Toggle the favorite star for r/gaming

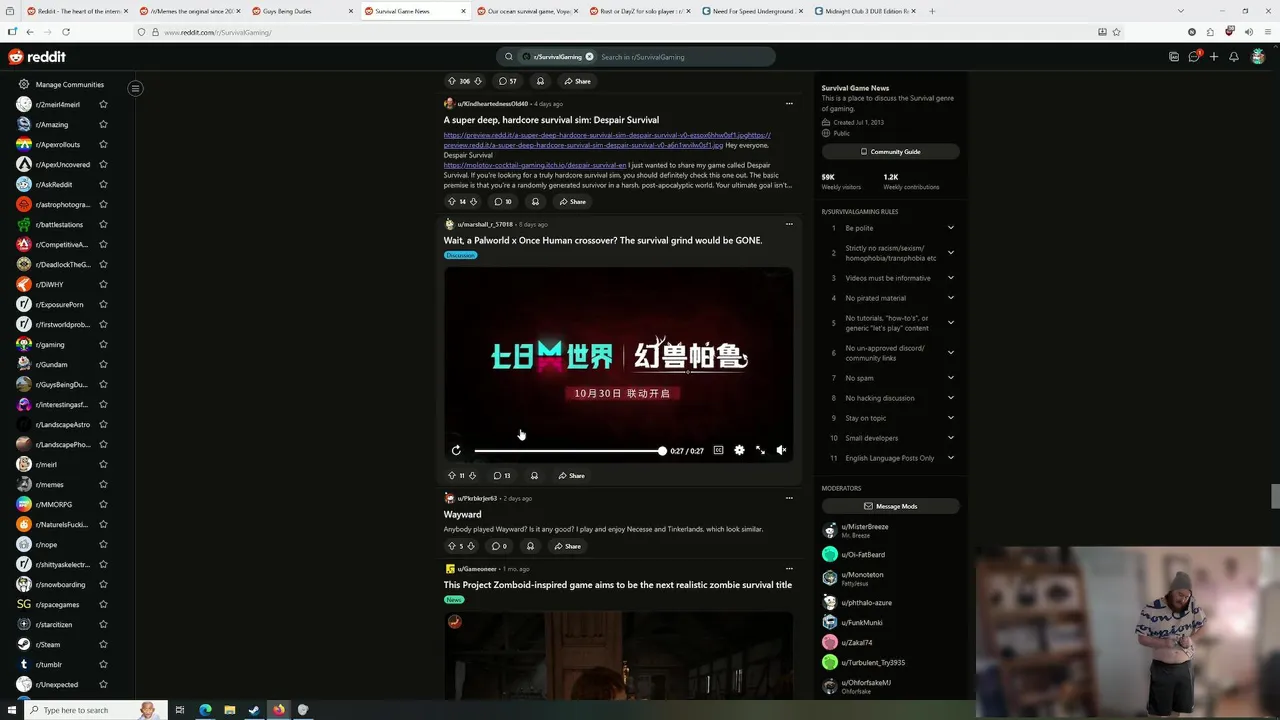pos(103,344)
